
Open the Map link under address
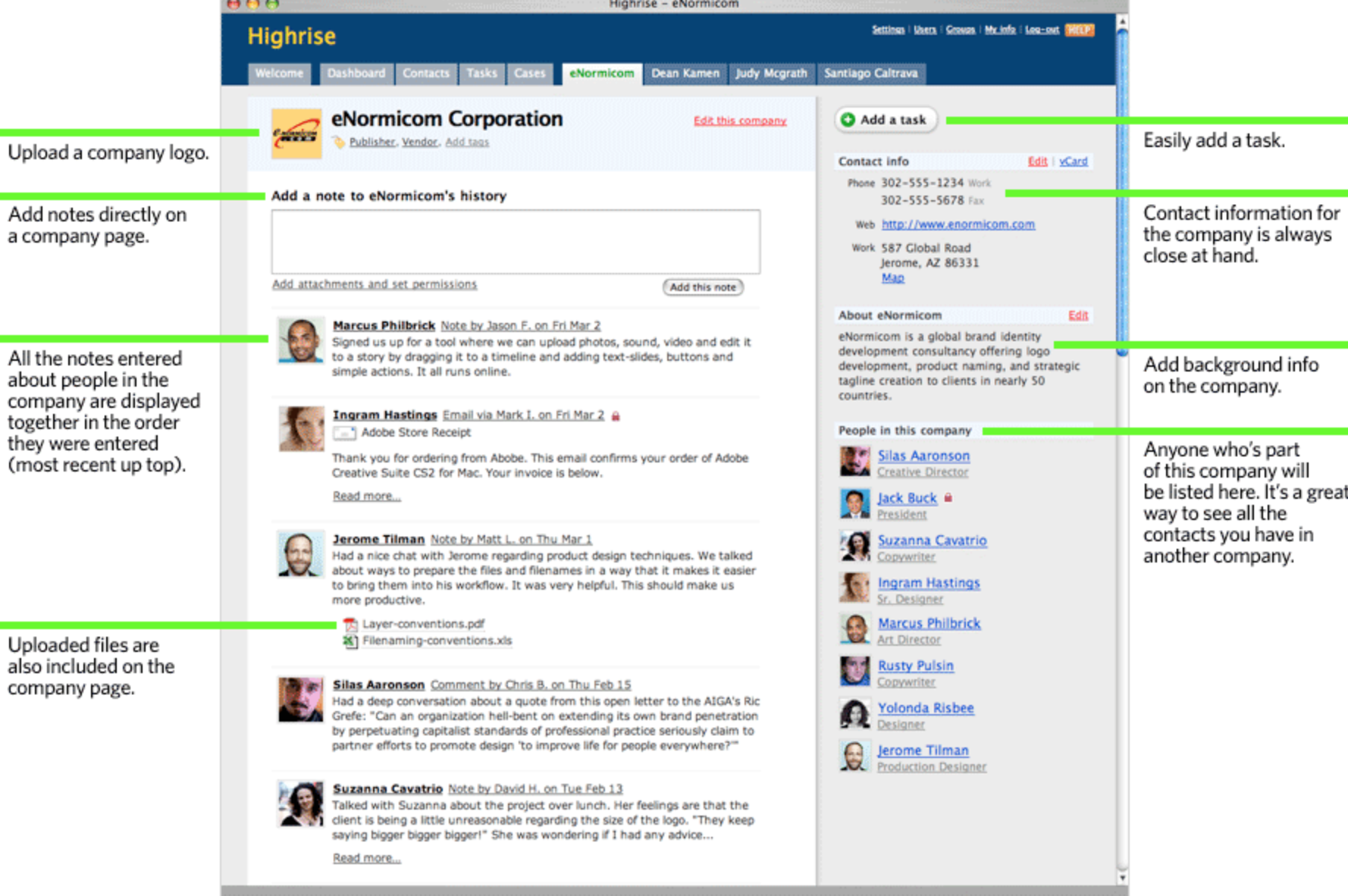pyautogui.click(x=892, y=278)
